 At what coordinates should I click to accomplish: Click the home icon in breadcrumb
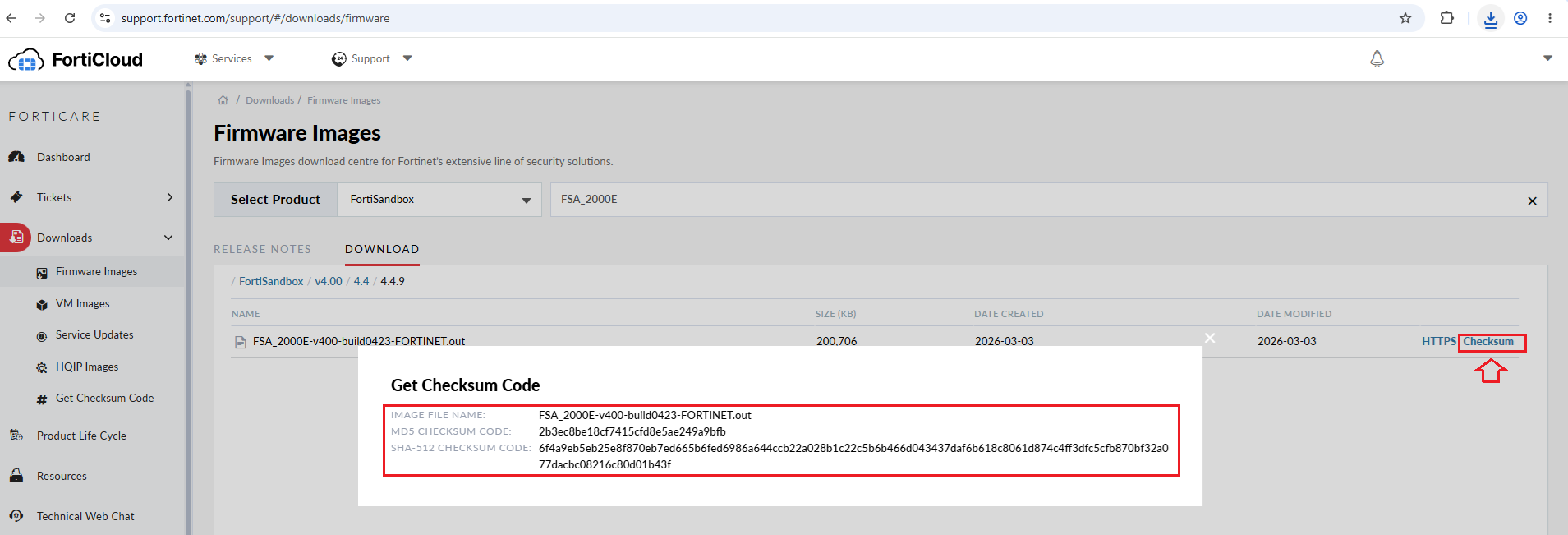tap(223, 100)
